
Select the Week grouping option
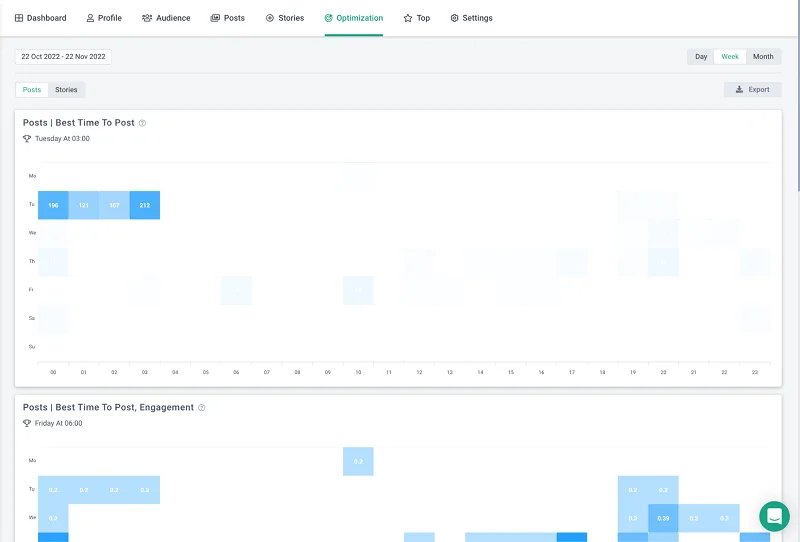click(730, 57)
